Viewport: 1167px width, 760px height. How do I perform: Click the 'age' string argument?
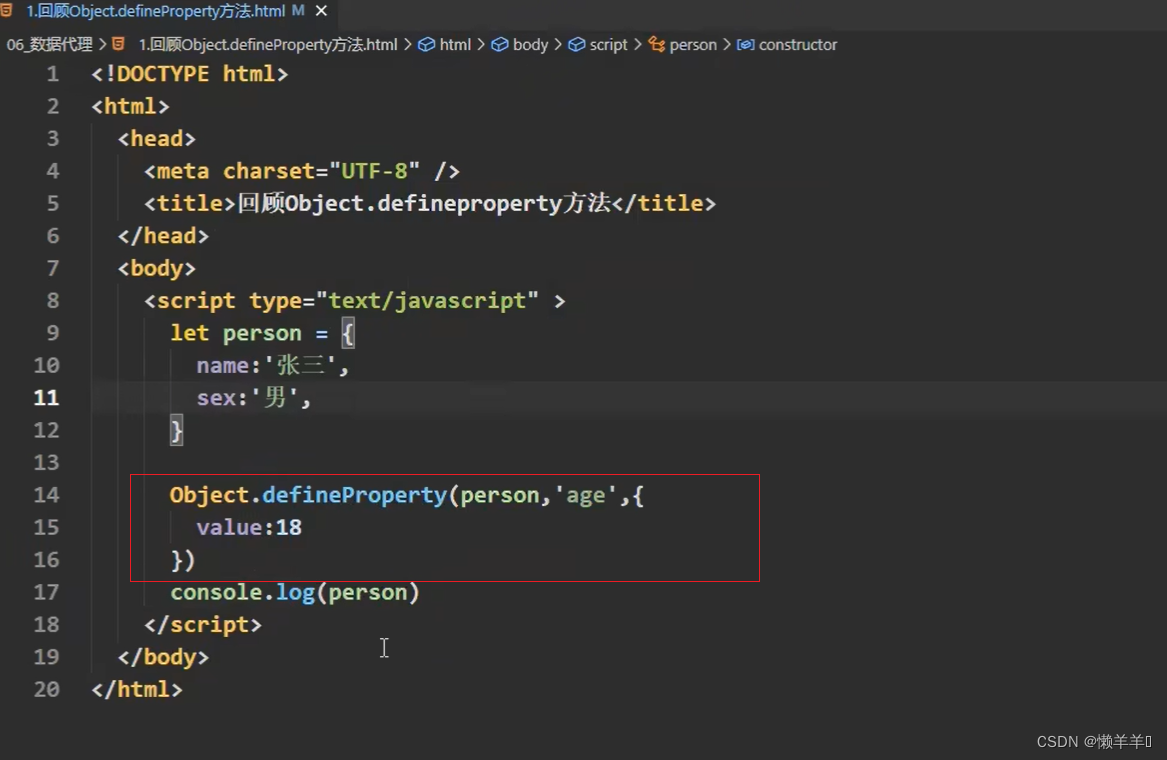[586, 495]
